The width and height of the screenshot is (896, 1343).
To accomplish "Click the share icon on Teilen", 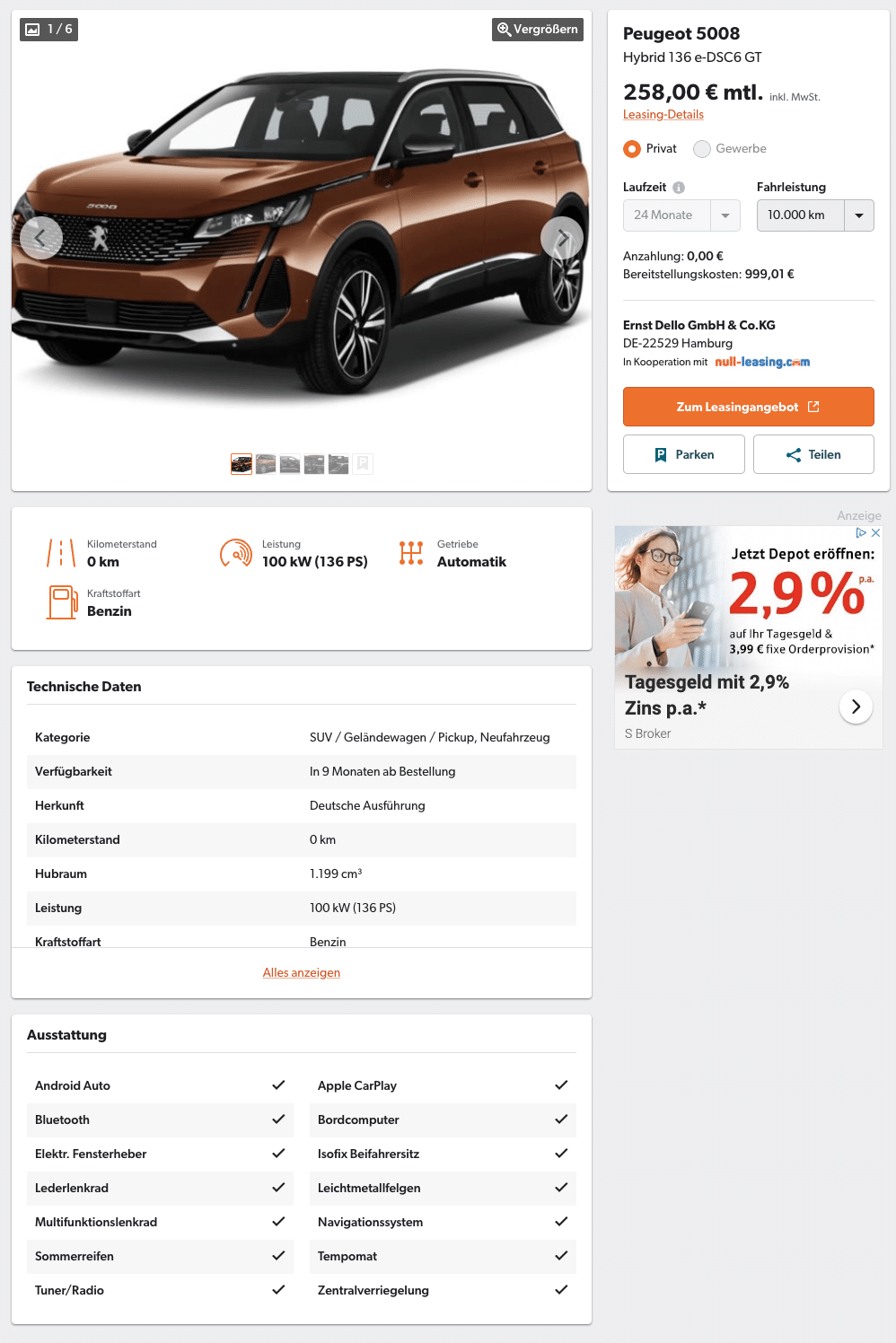I will pos(794,455).
